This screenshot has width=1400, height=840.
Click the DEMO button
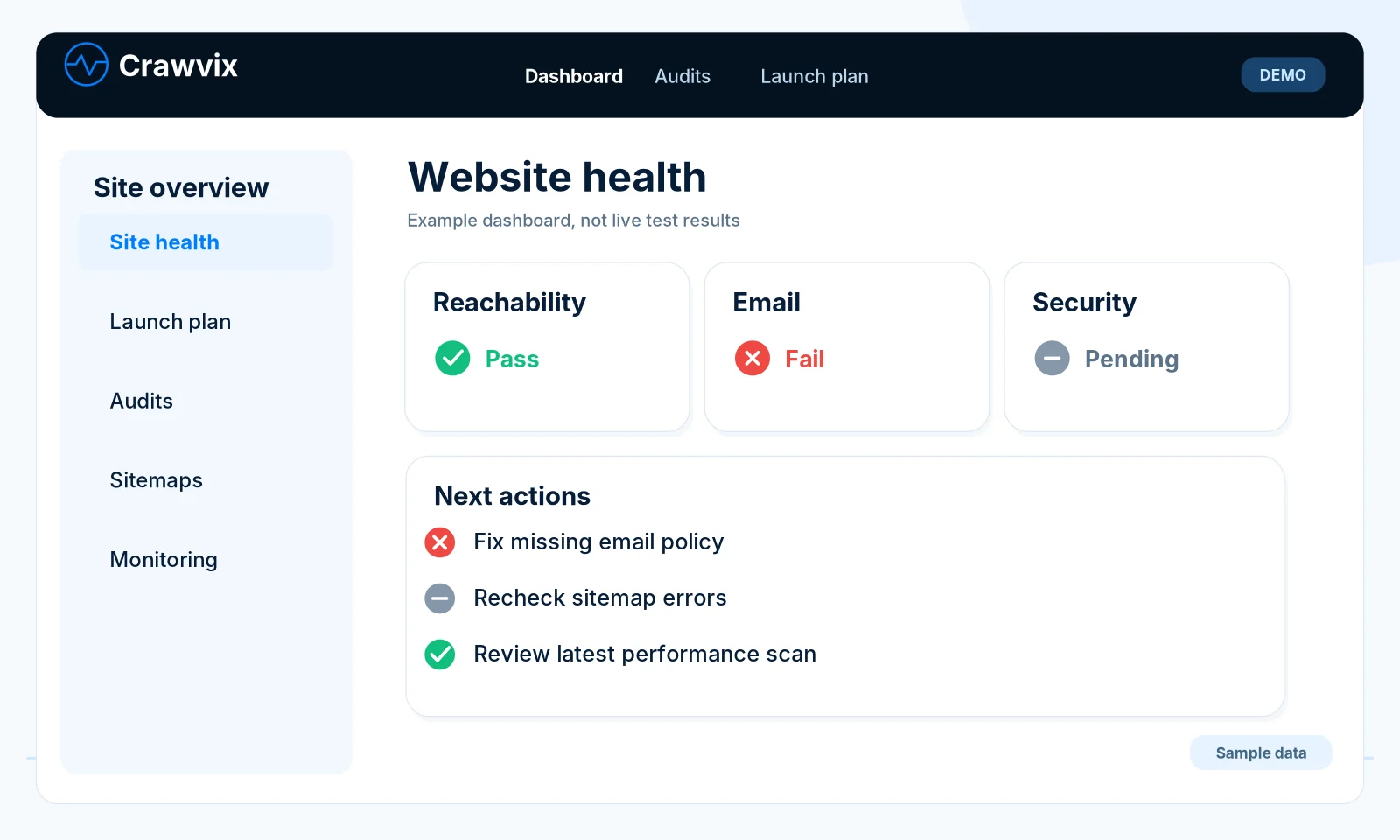1283,75
